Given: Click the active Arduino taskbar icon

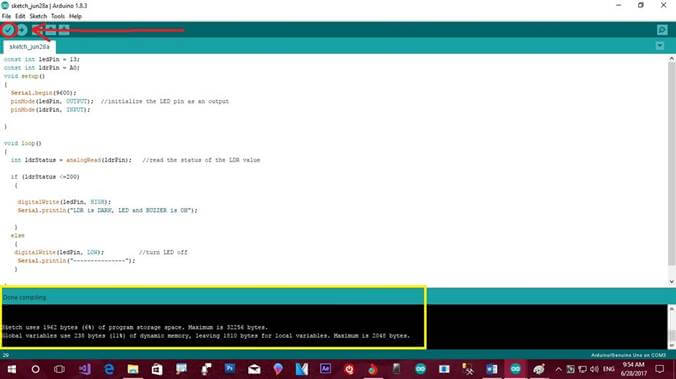Looking at the screenshot, I should pyautogui.click(x=515, y=369).
